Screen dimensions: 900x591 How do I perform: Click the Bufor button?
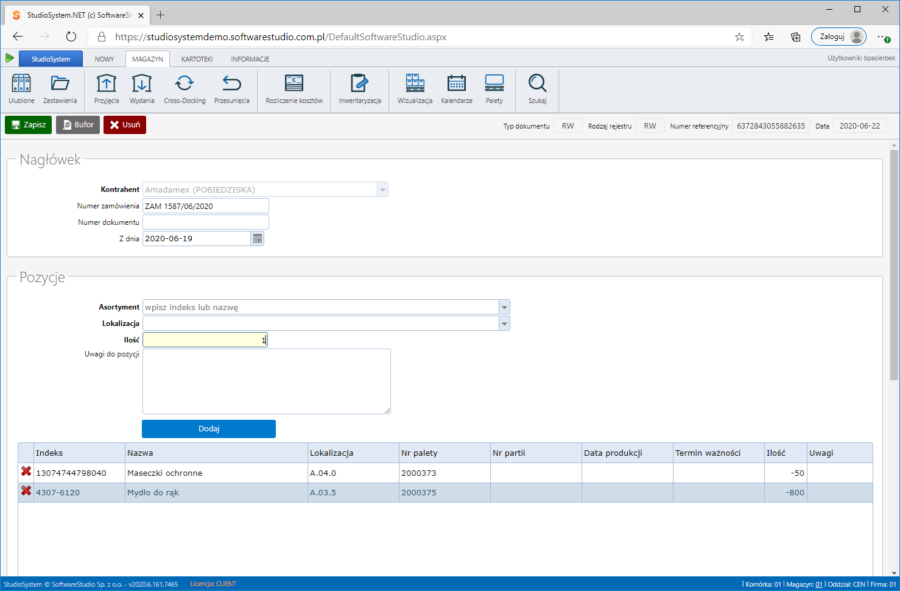78,125
